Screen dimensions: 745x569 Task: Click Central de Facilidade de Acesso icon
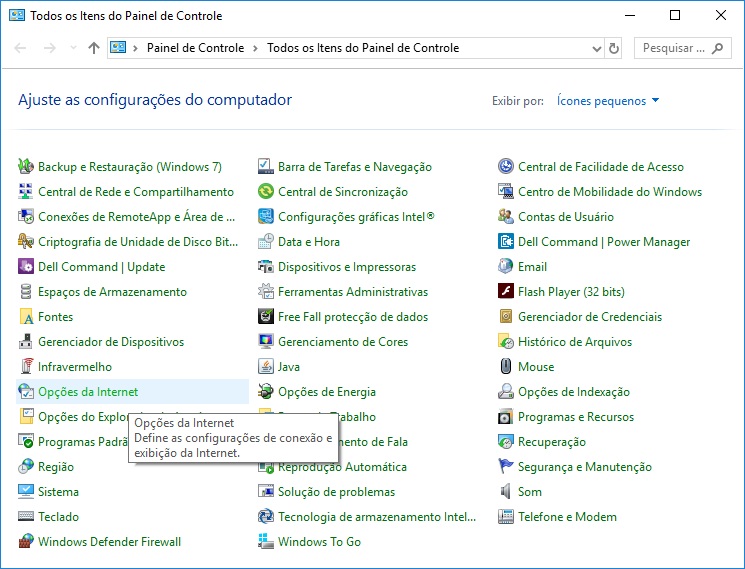(x=506, y=166)
